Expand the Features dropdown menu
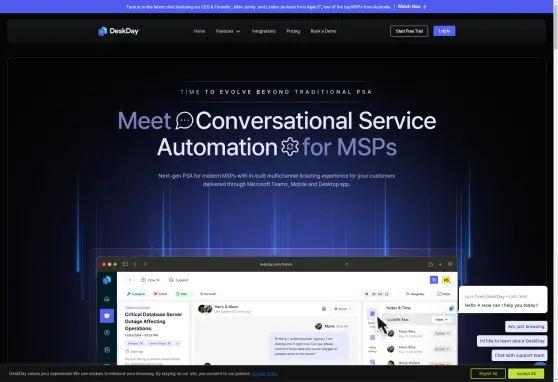The width and height of the screenshot is (558, 382). pyautogui.click(x=228, y=31)
